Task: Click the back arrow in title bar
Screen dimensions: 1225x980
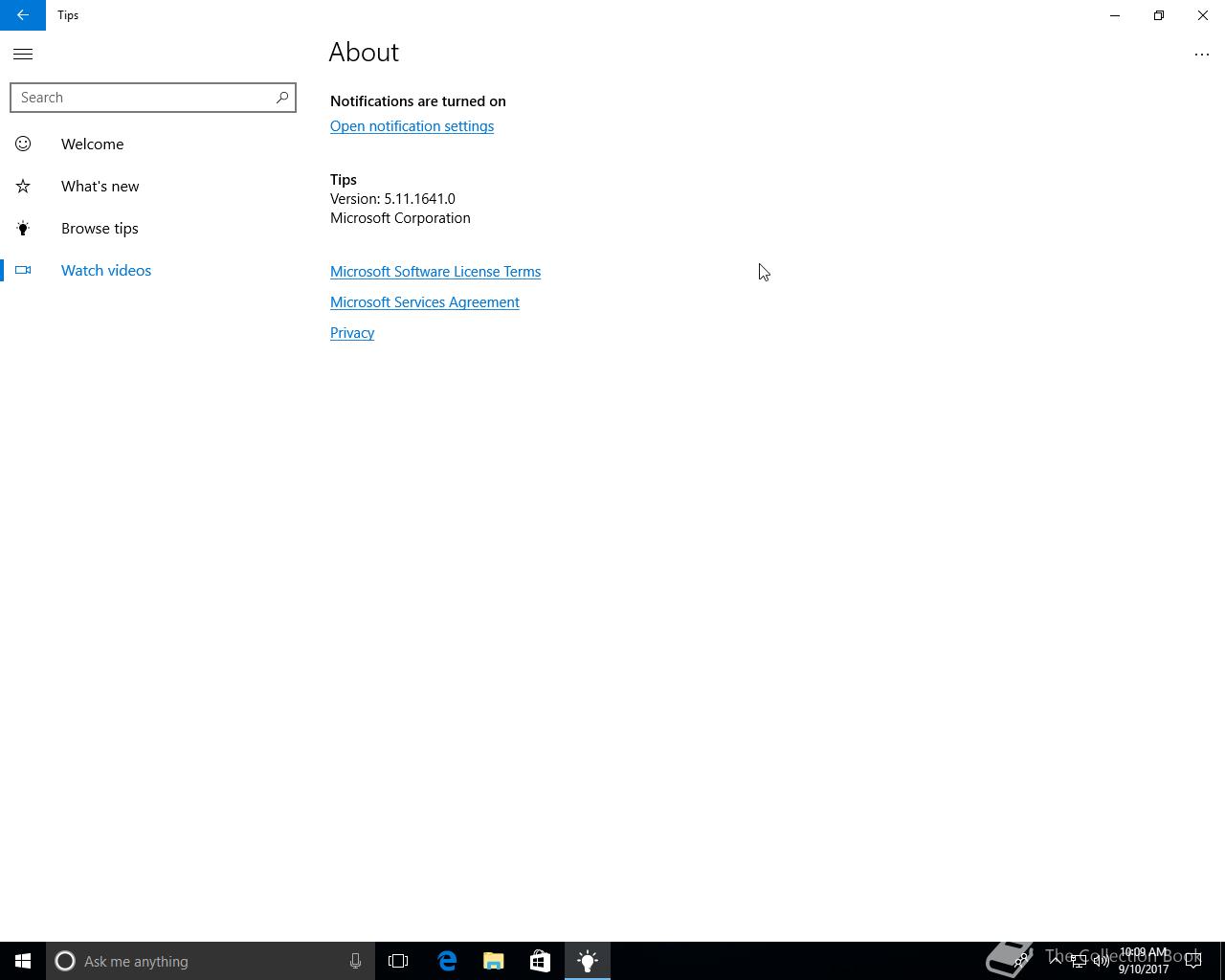Action: tap(23, 15)
